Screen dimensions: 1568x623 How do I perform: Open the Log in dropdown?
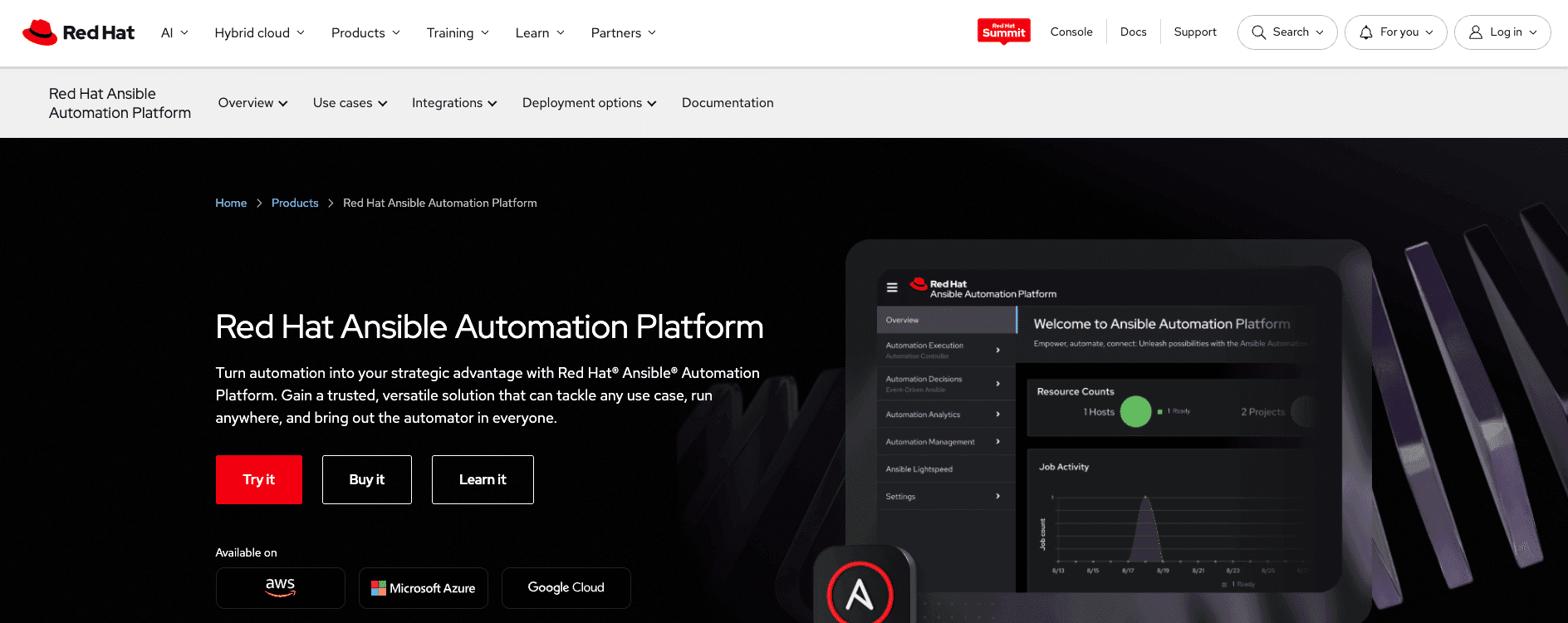click(x=1502, y=32)
